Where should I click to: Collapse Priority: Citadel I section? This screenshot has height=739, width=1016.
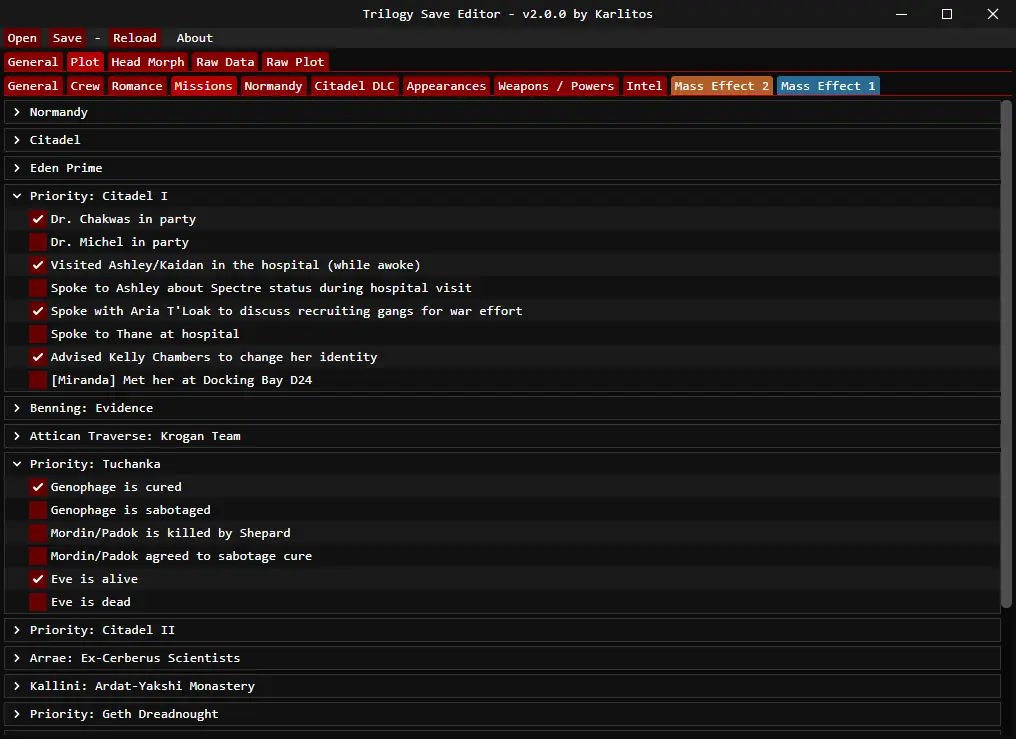point(502,196)
